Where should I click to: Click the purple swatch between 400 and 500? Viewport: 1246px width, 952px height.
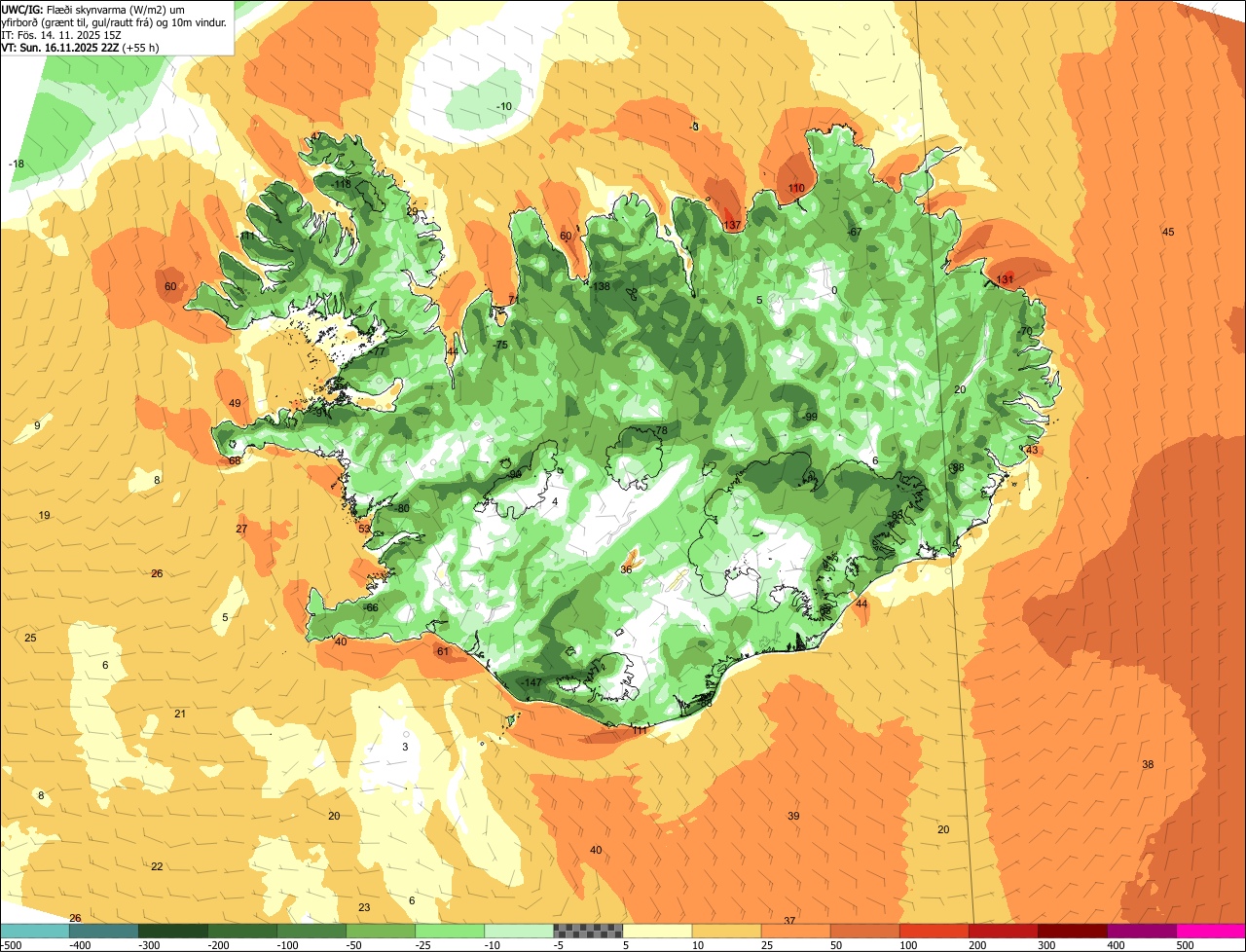(x=1142, y=931)
